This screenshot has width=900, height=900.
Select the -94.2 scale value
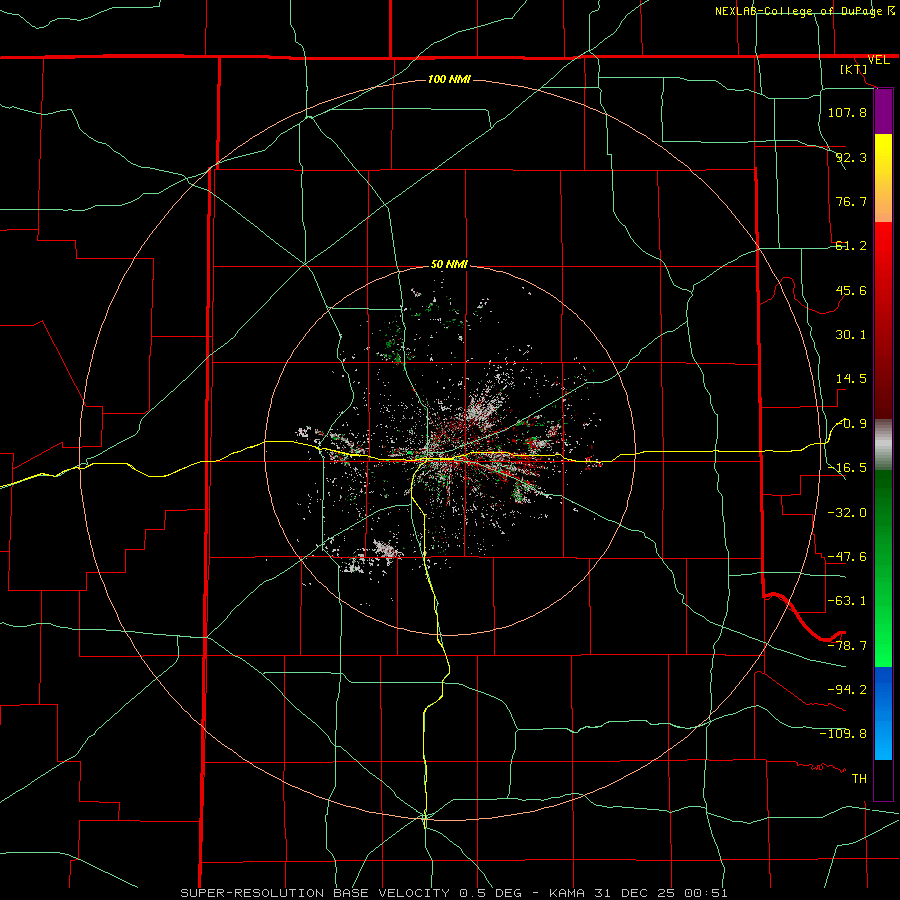pos(847,689)
